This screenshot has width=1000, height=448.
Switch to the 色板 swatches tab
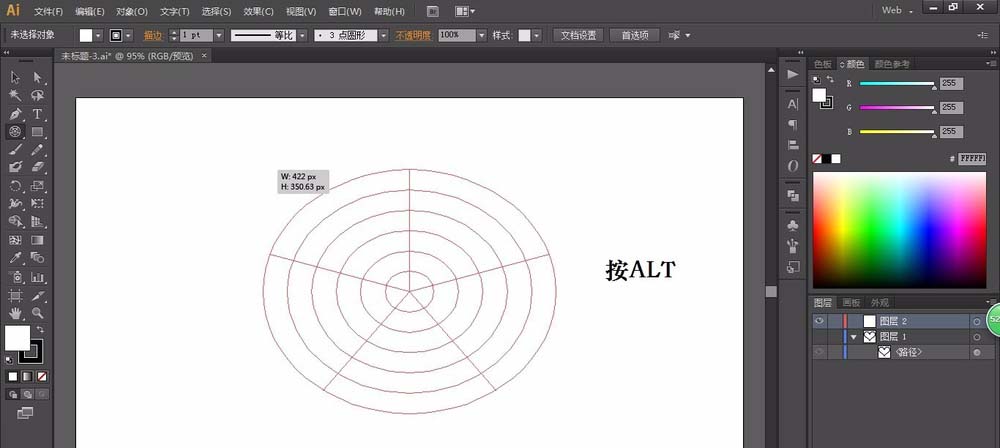pyautogui.click(x=823, y=64)
